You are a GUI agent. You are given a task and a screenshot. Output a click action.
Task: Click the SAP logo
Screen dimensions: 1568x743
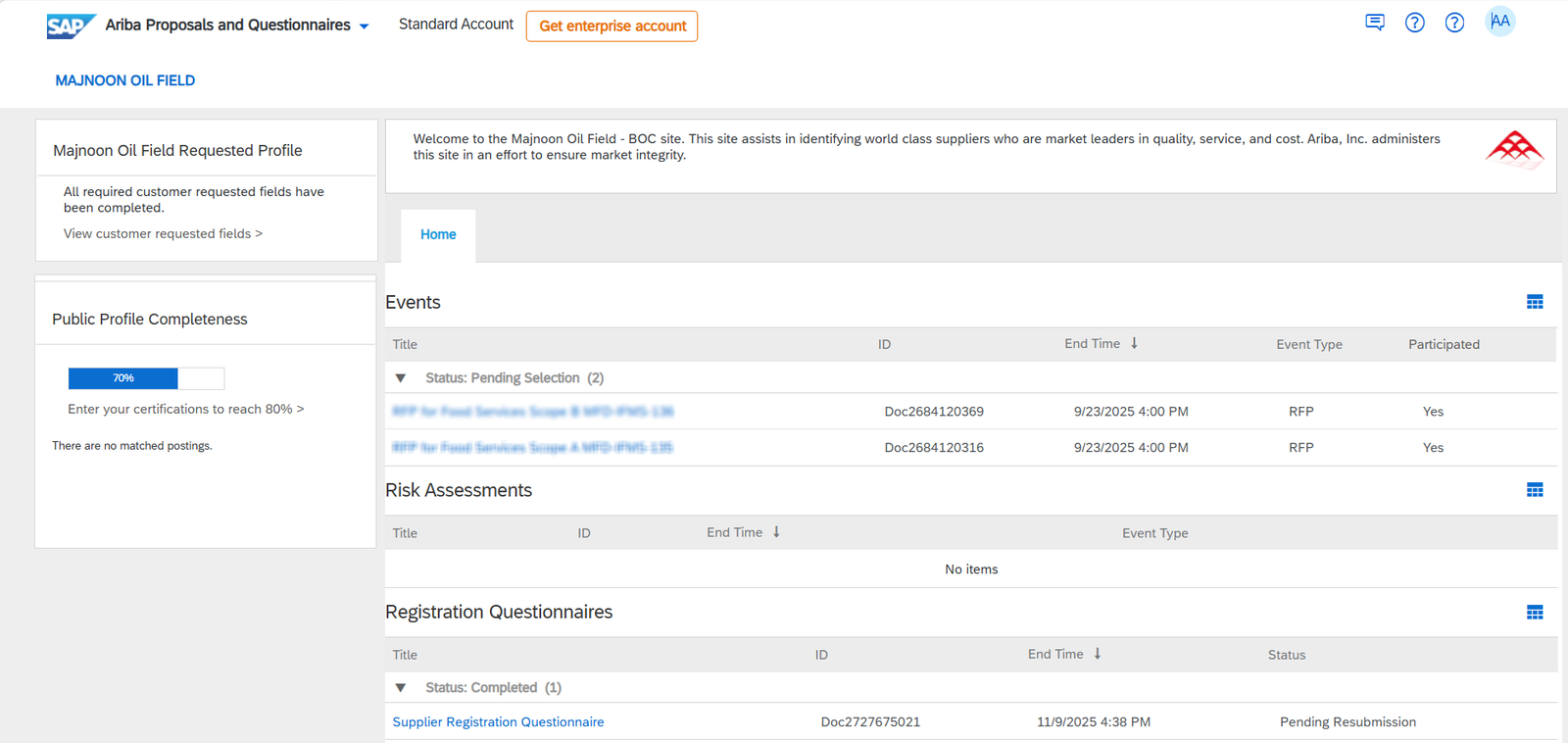(71, 25)
